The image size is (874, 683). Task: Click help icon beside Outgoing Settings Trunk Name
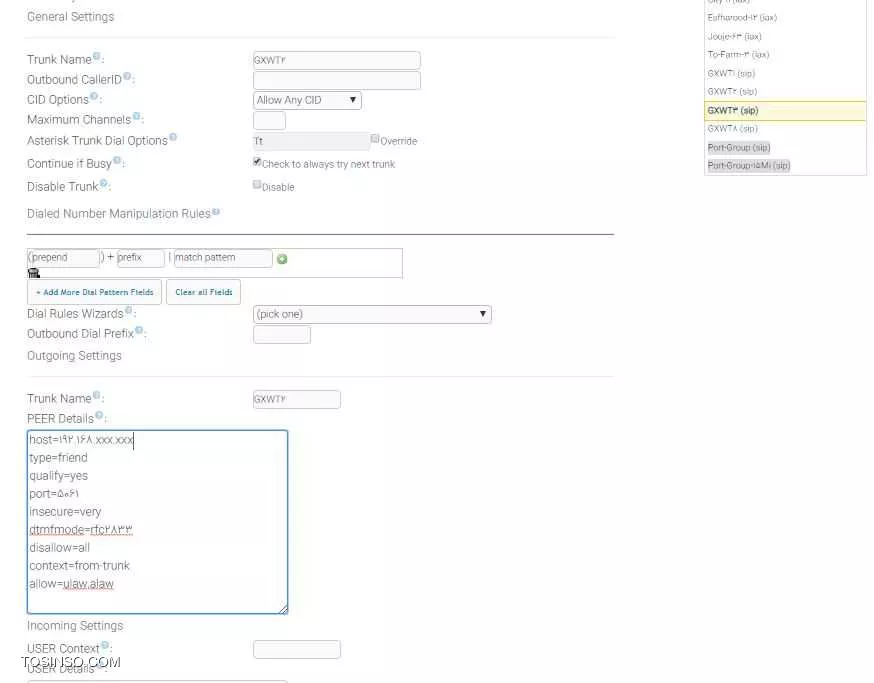(96, 395)
